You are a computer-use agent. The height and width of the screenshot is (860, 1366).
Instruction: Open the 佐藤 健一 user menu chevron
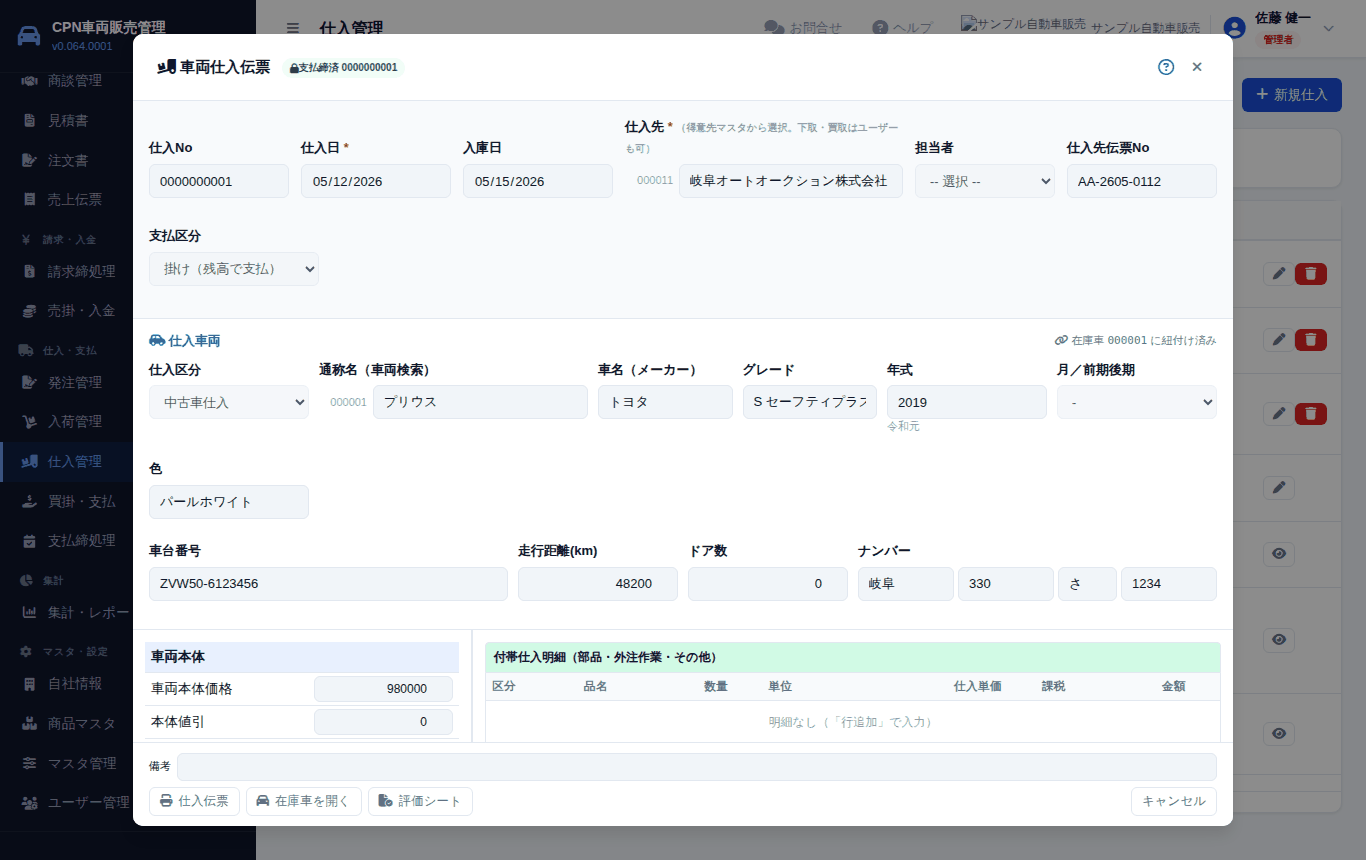tap(1328, 28)
